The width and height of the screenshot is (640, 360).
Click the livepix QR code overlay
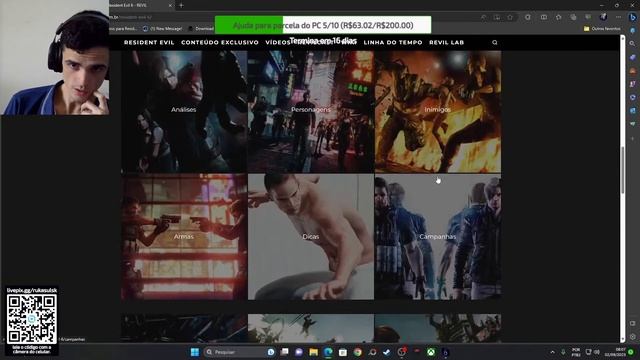coord(31,320)
